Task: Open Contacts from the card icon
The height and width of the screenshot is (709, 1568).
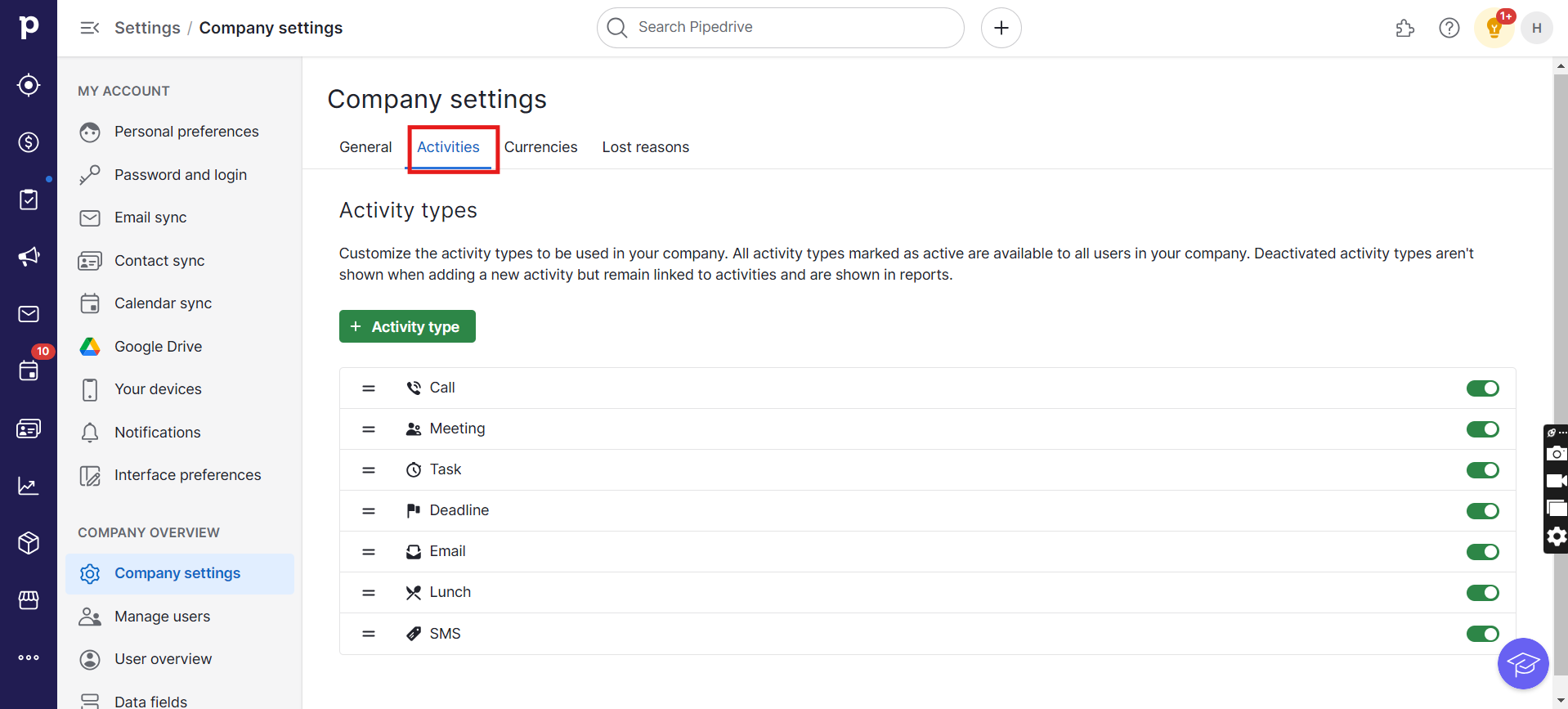Action: click(29, 429)
